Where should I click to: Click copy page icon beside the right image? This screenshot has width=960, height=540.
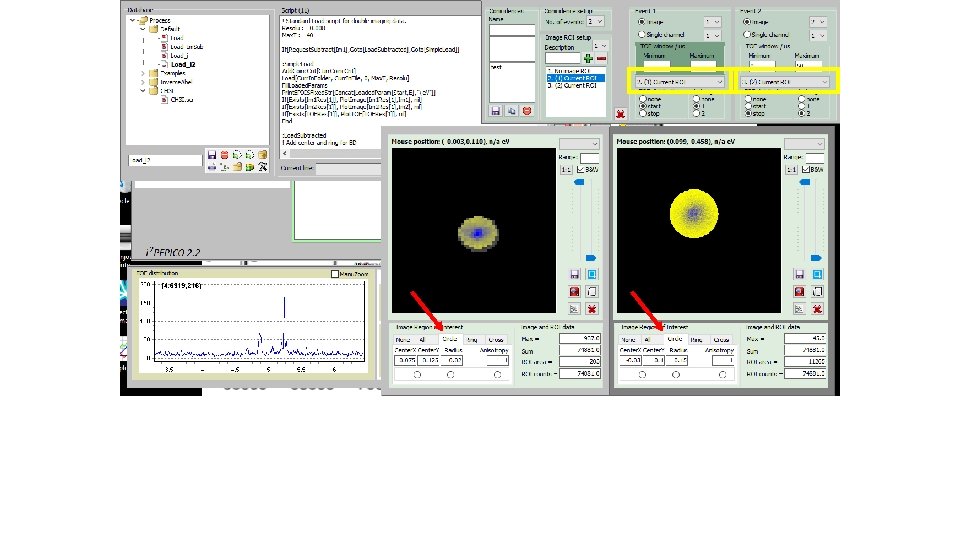point(817,291)
